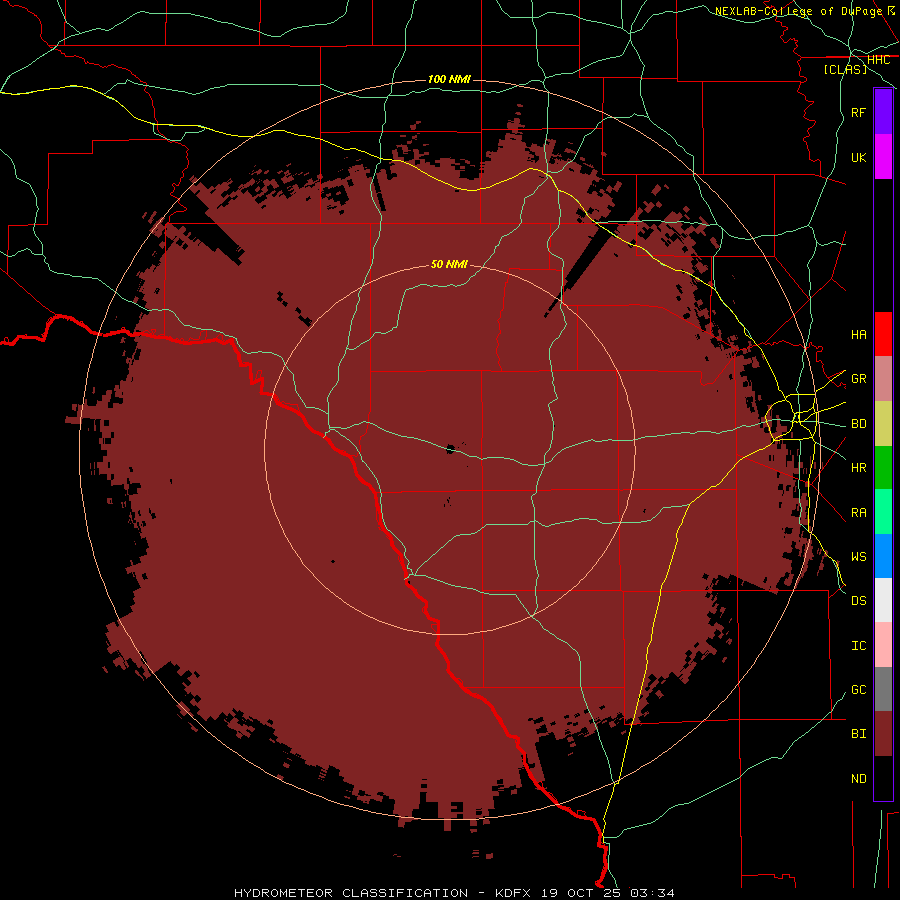Click the 'HR' legend label
Image resolution: width=900 pixels, height=900 pixels.
(x=858, y=468)
